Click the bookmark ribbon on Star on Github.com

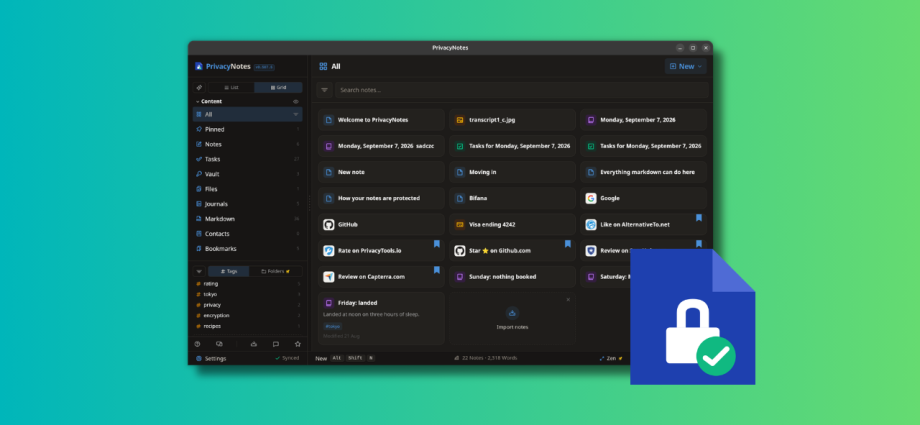pyautogui.click(x=567, y=244)
